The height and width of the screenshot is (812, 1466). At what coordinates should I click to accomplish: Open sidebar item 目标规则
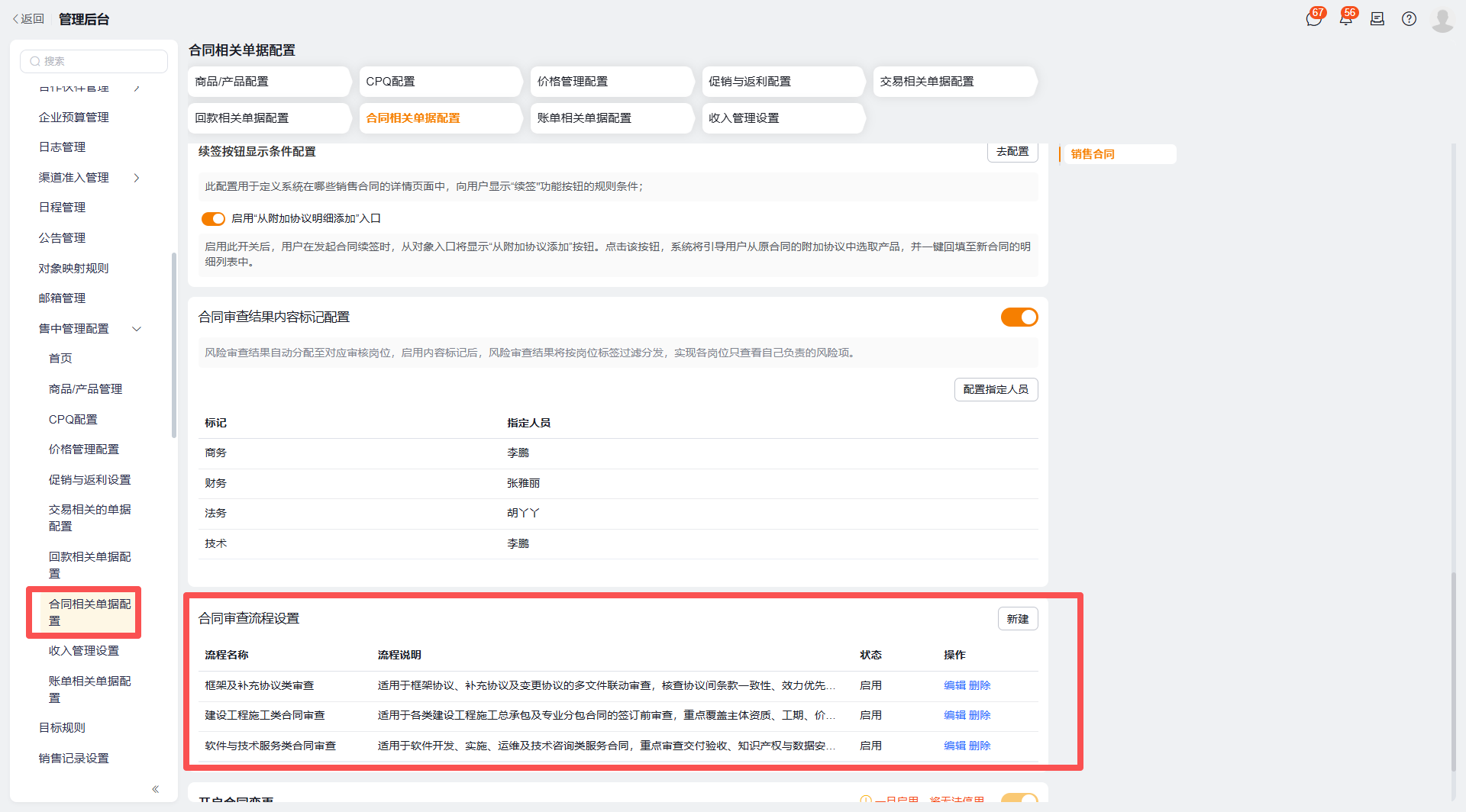coord(63,728)
